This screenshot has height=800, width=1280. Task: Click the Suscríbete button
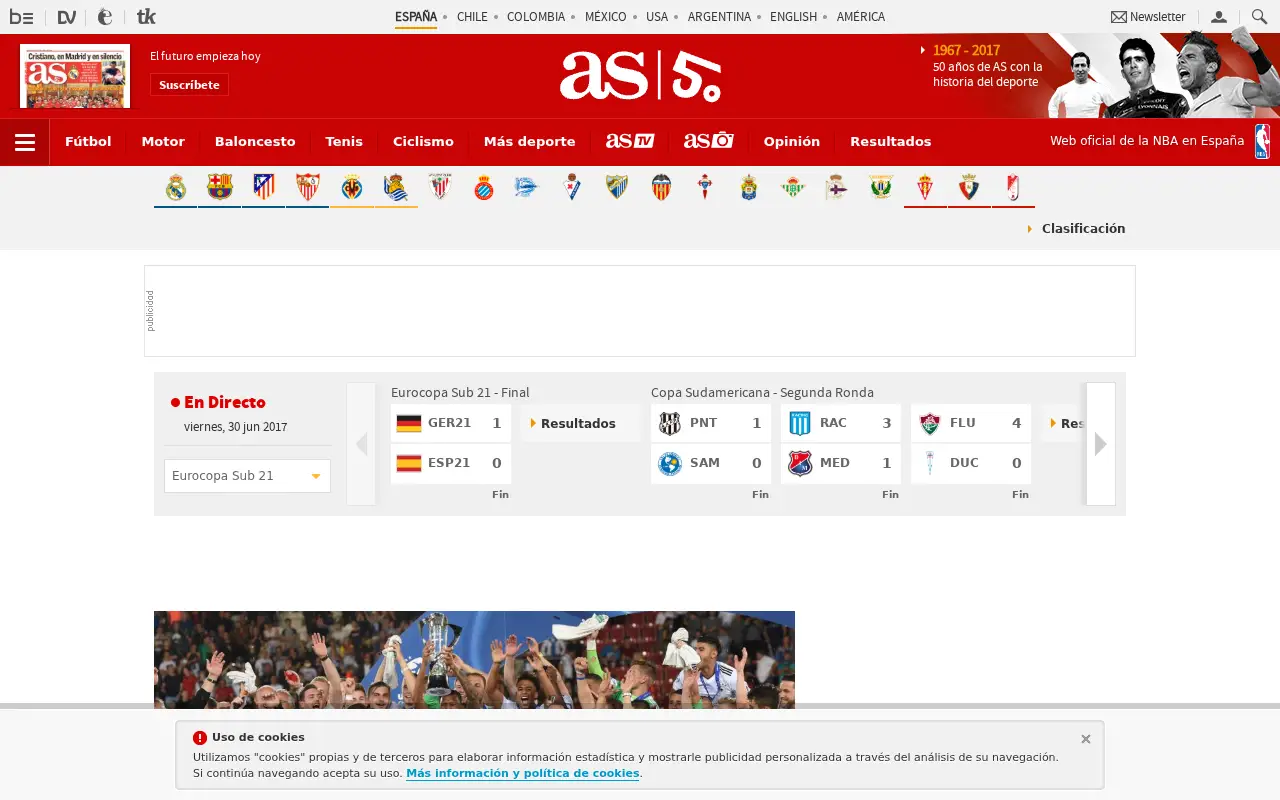(189, 85)
